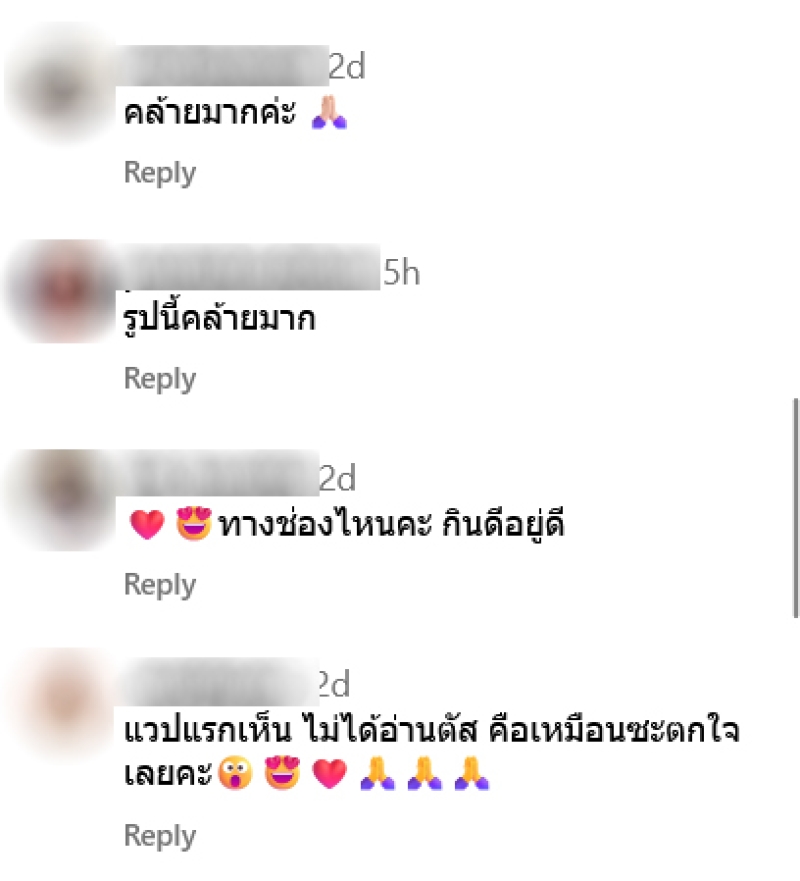Click the last folded hands emoji in bottom comment
Screen dimensions: 800x881
(x=472, y=773)
